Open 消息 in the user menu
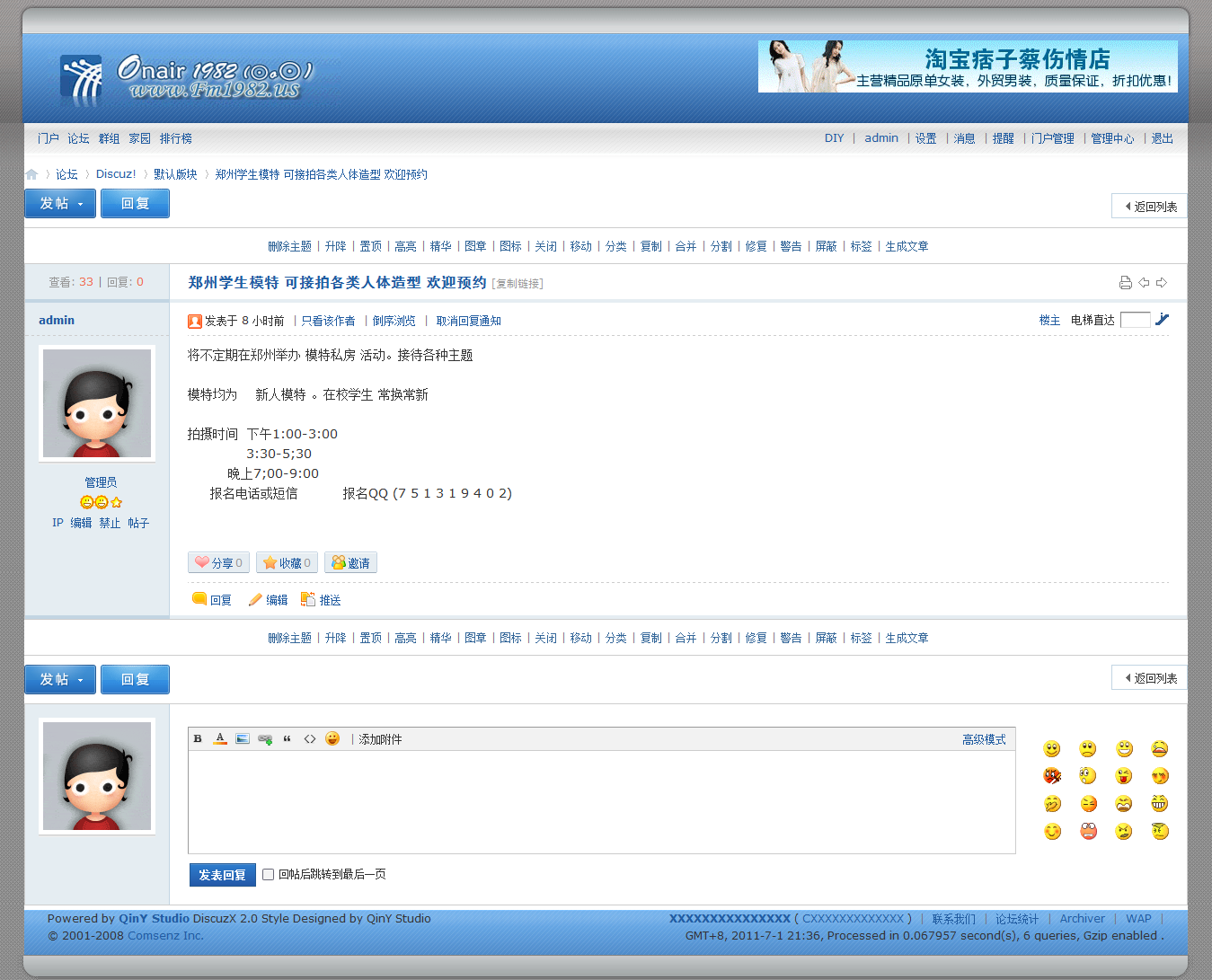The height and width of the screenshot is (980, 1212). [x=964, y=138]
